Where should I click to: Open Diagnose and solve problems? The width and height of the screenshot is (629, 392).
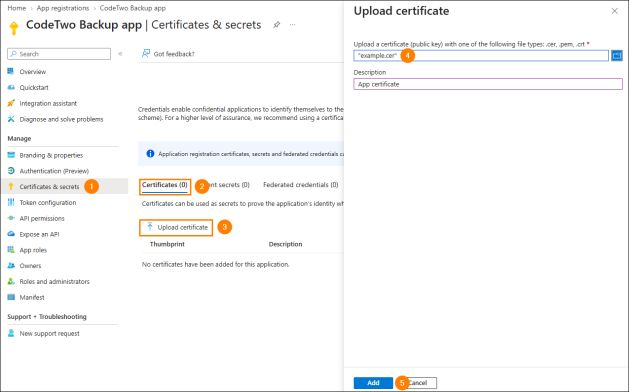(61, 119)
